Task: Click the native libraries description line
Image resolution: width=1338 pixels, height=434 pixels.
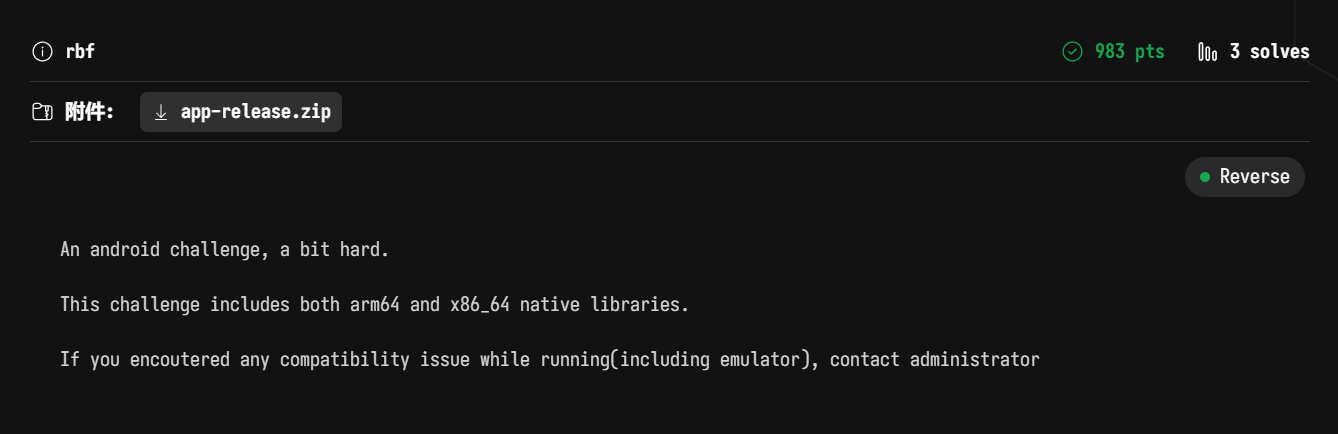Action: click(374, 304)
